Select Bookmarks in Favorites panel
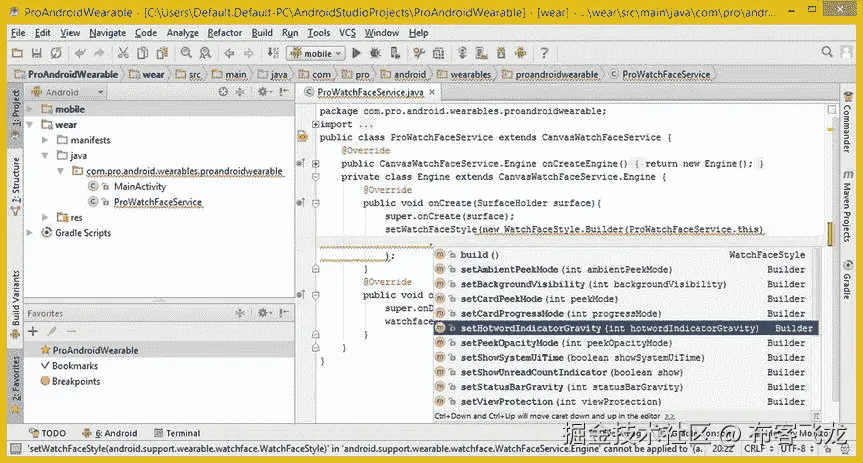The height and width of the screenshot is (463, 863). pos(75,366)
